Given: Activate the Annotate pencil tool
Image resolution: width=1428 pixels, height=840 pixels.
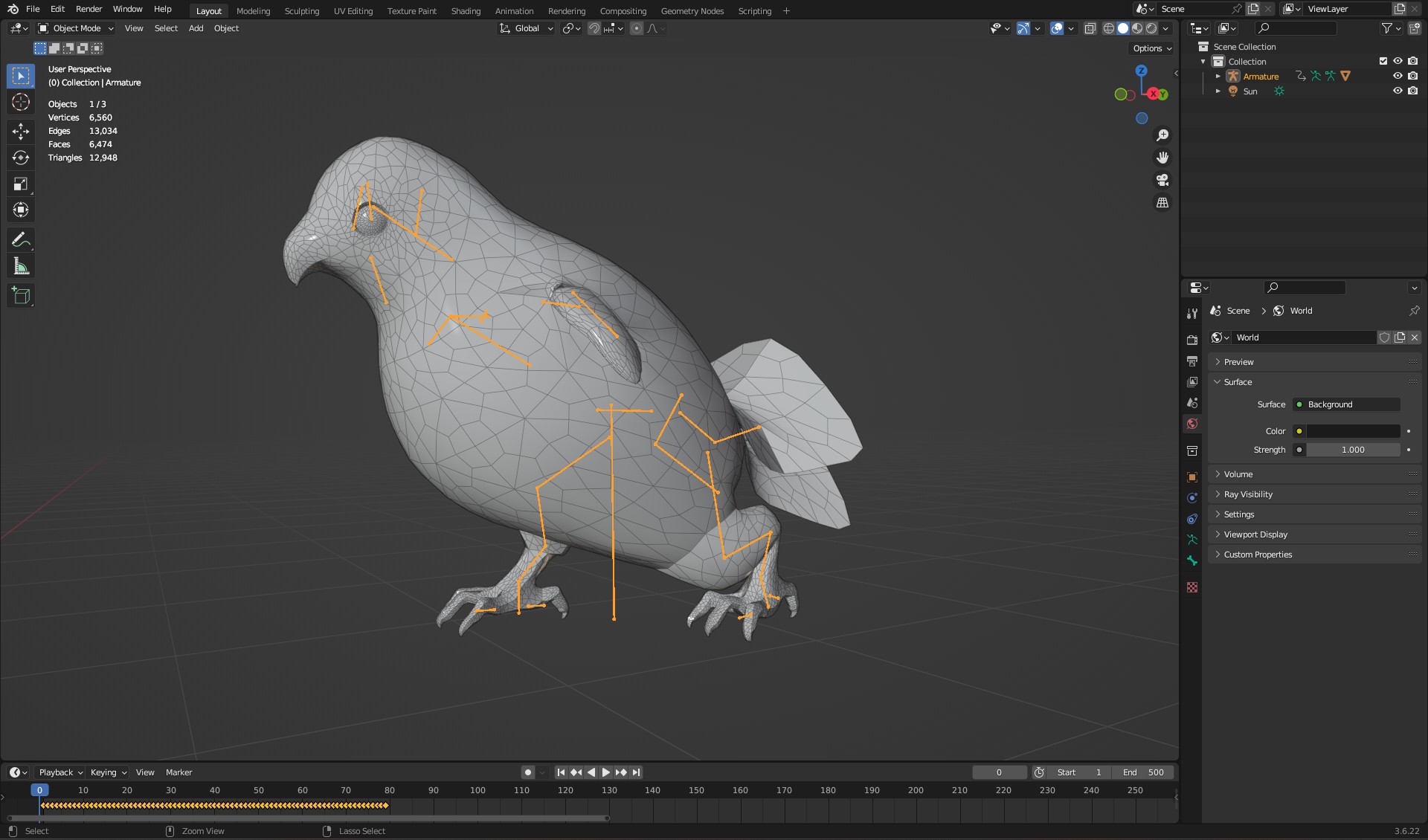Looking at the screenshot, I should pos(21,239).
